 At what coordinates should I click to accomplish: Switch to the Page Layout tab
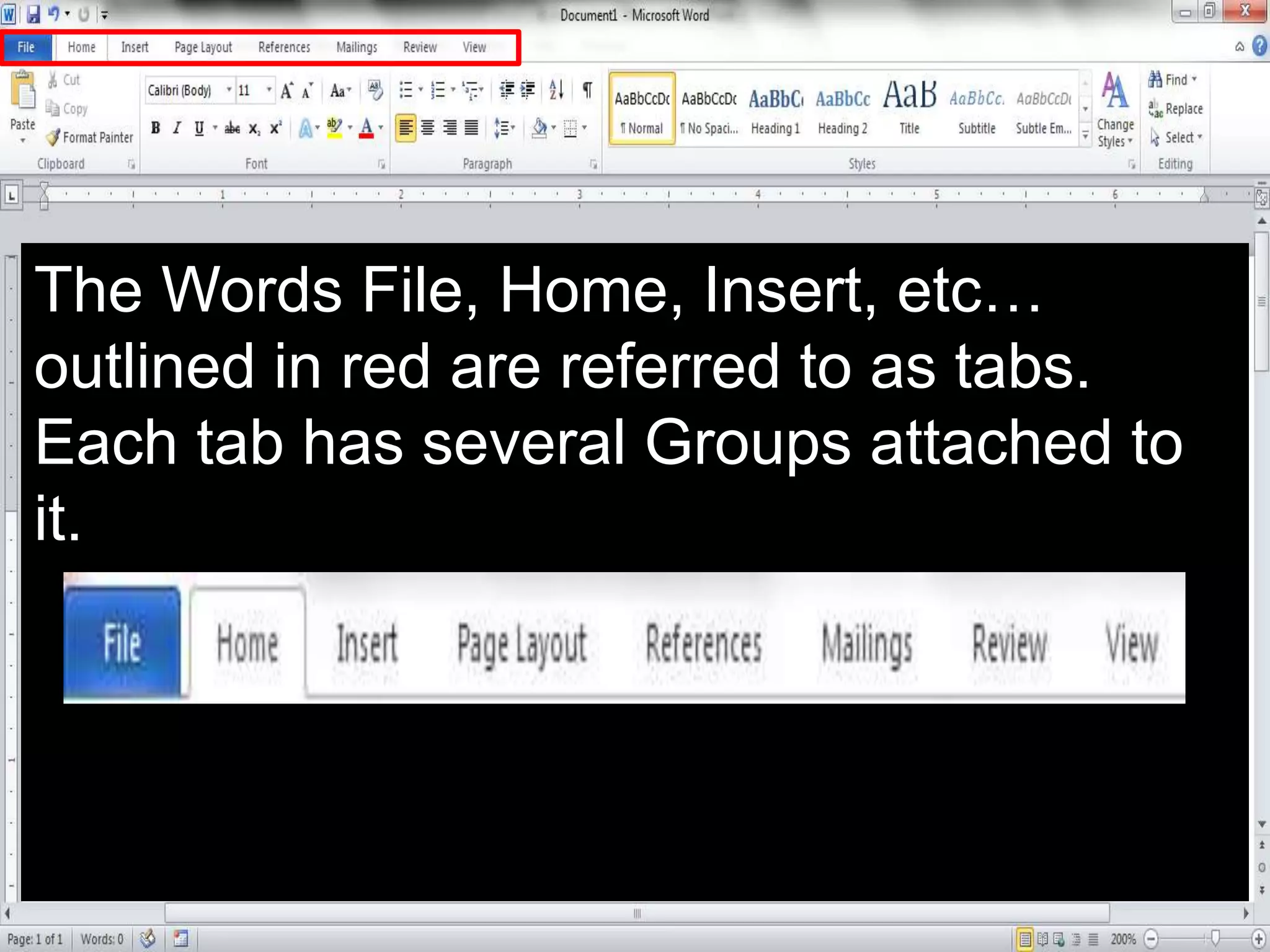(203, 47)
